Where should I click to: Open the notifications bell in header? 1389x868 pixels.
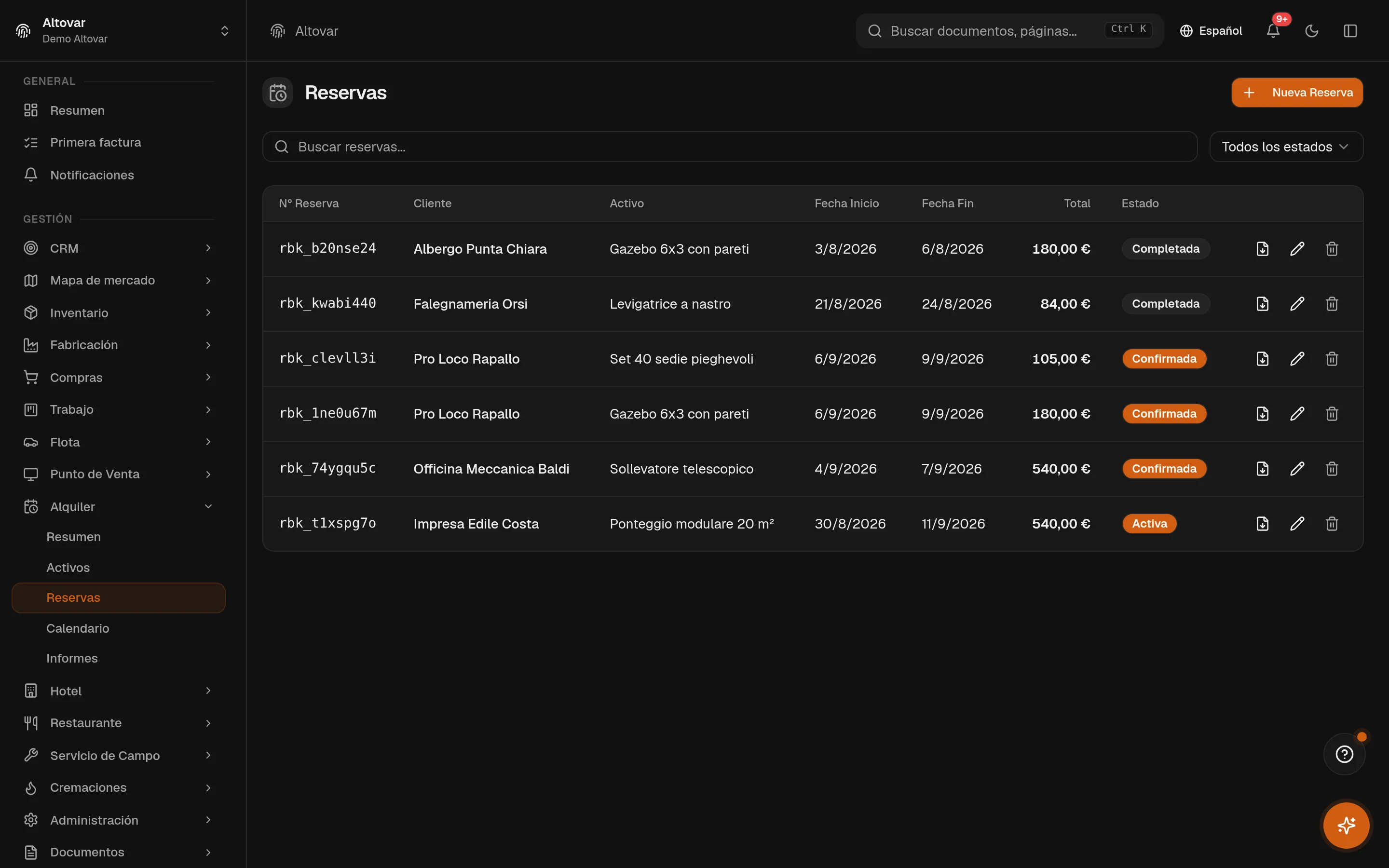tap(1273, 31)
